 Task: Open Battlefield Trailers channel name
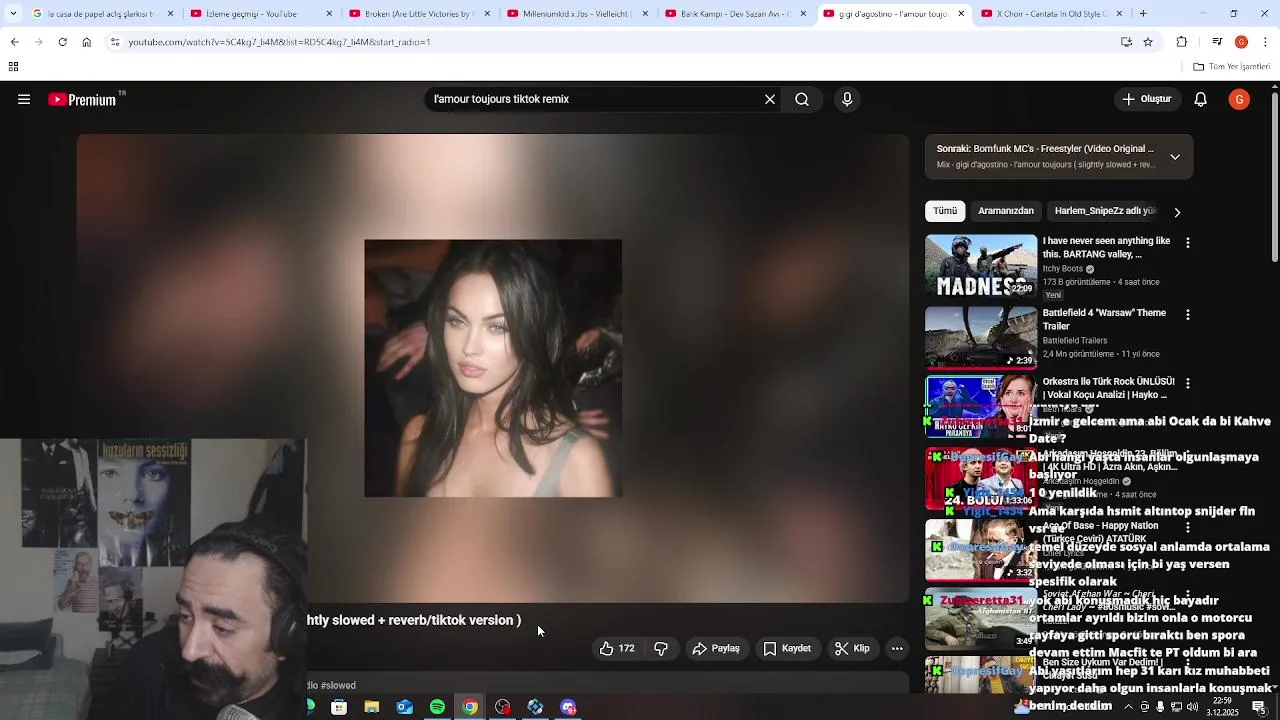pyautogui.click(x=1075, y=341)
